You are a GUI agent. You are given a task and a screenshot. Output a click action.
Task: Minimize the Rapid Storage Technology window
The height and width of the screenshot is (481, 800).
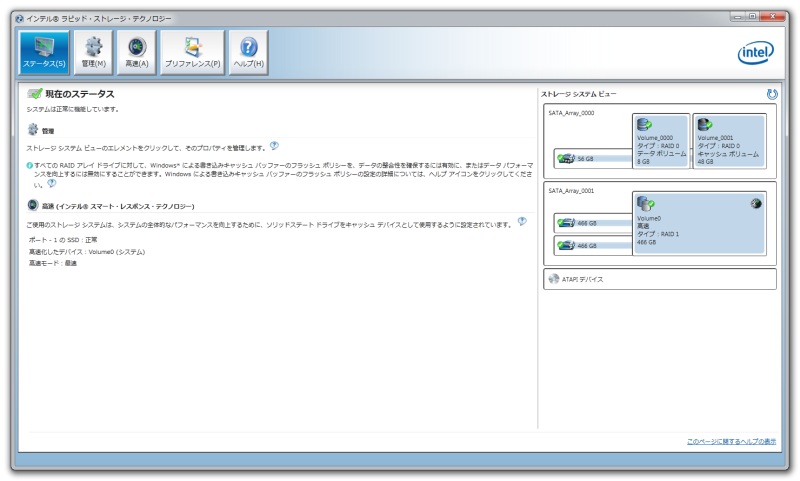pos(738,17)
